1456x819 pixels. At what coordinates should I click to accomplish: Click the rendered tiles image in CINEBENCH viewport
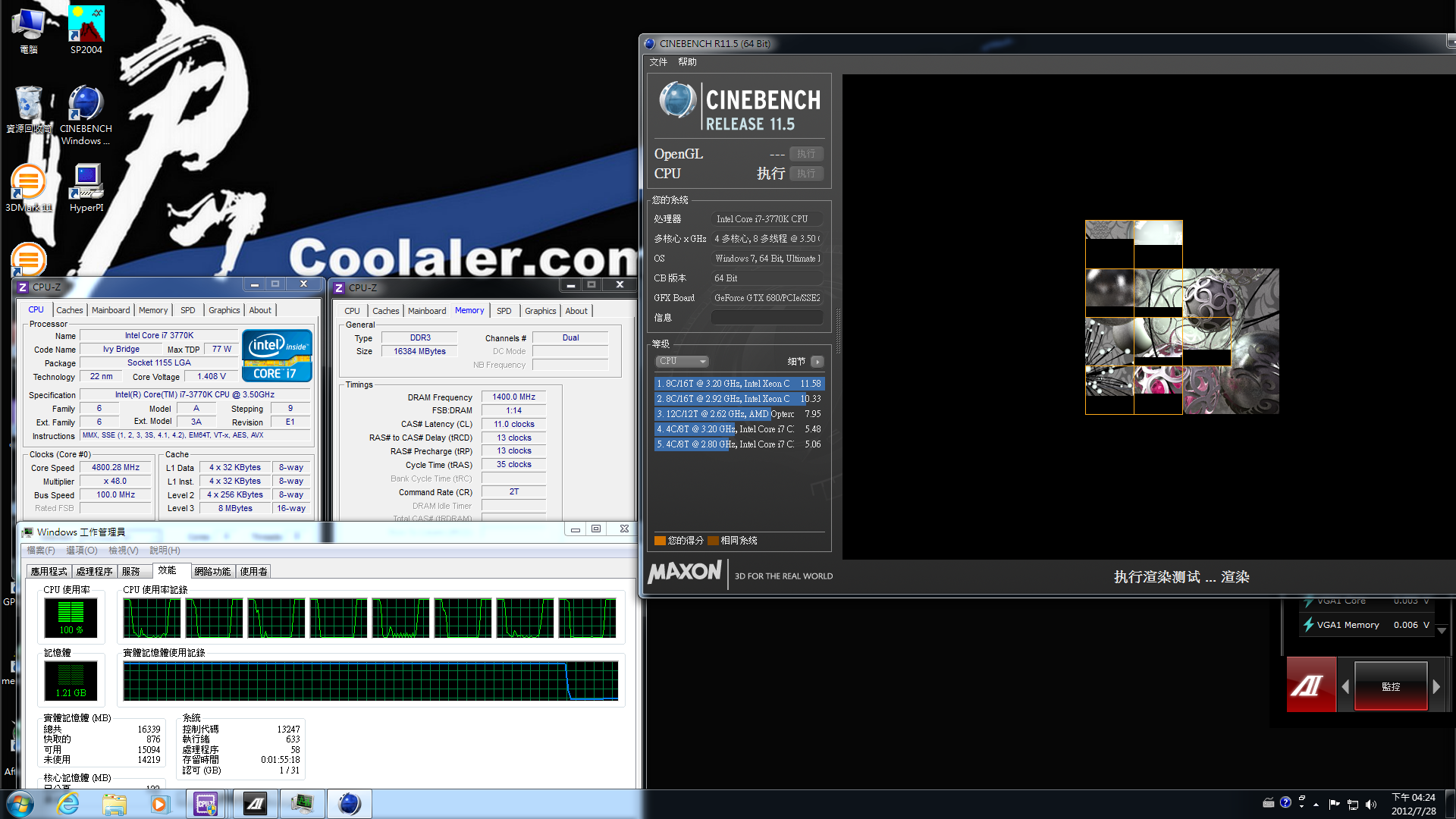click(1182, 317)
